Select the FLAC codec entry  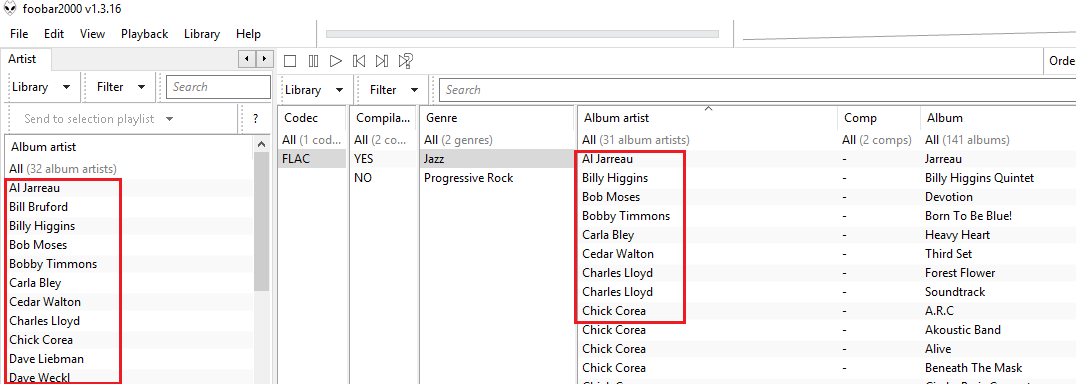[x=312, y=158]
